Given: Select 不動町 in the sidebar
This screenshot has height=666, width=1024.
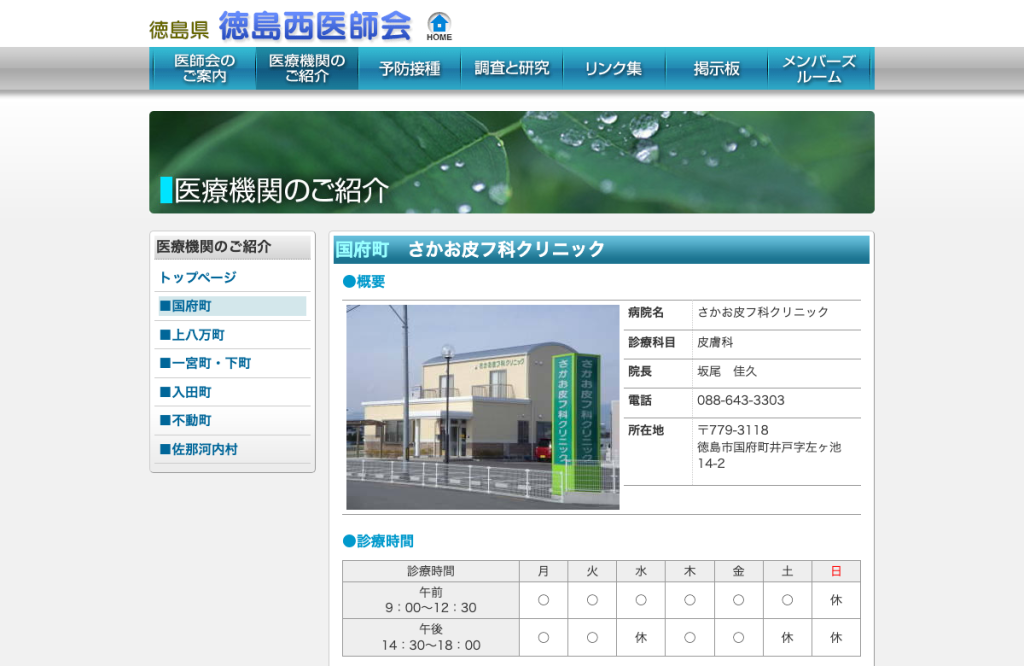Looking at the screenshot, I should tap(185, 420).
